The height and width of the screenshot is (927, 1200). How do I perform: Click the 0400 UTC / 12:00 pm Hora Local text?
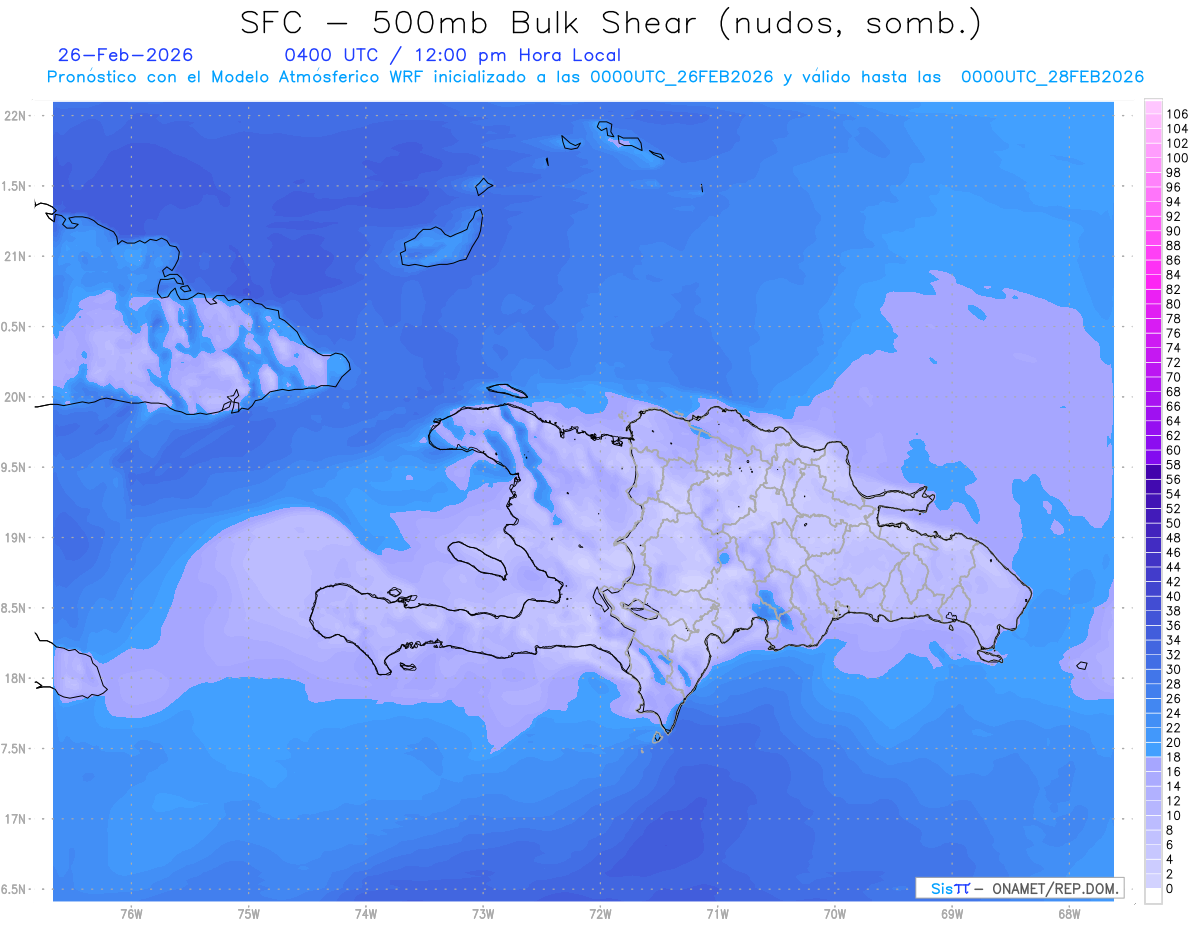[453, 55]
